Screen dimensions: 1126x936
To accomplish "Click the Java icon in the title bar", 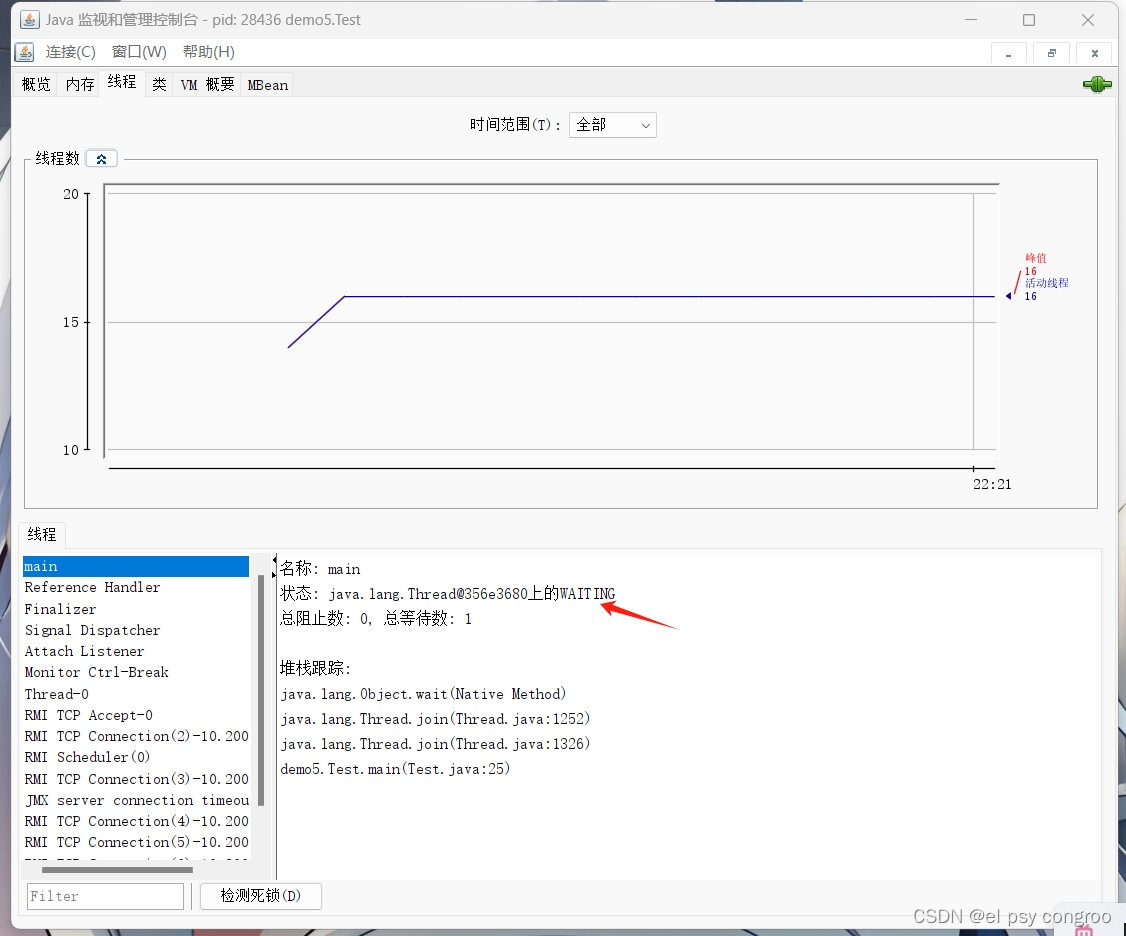I will (29, 19).
